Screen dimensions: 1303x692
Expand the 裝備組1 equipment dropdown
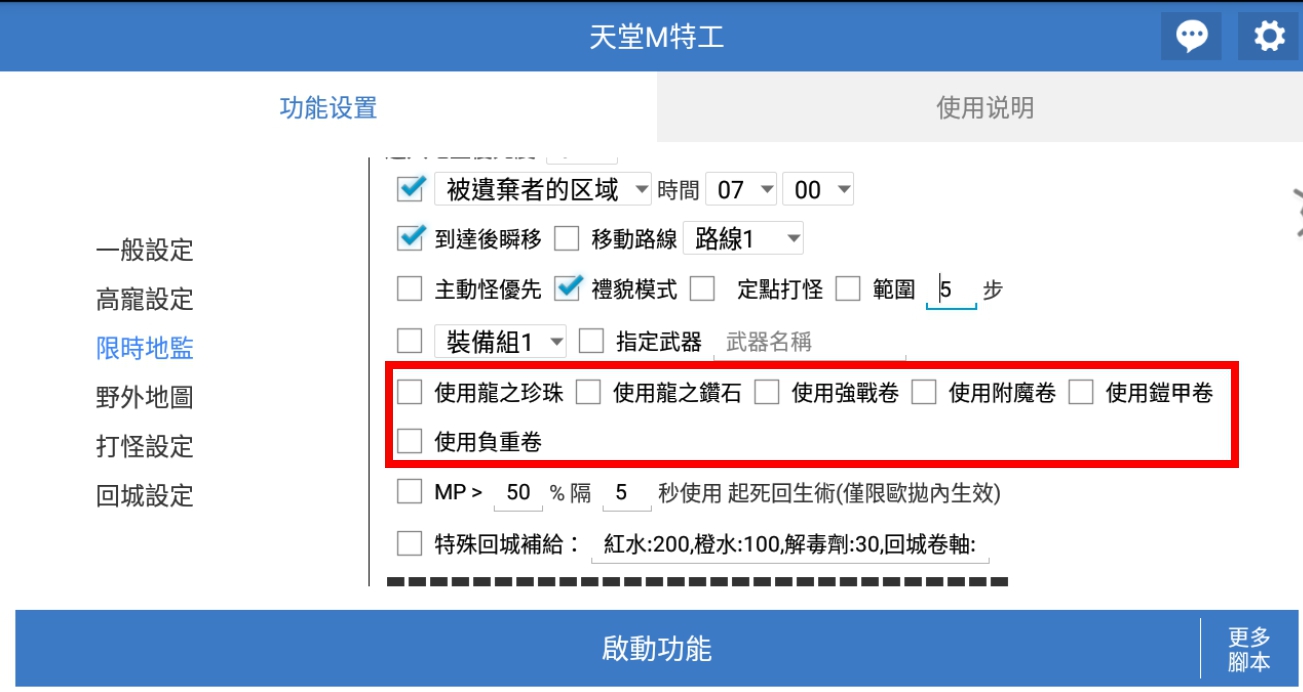(x=502, y=342)
